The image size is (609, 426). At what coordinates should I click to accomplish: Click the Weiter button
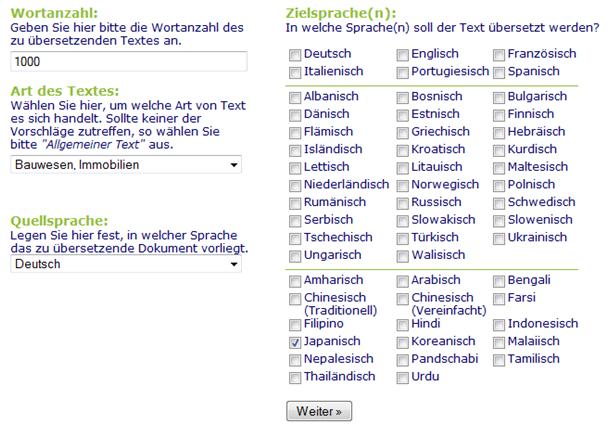coord(319,411)
